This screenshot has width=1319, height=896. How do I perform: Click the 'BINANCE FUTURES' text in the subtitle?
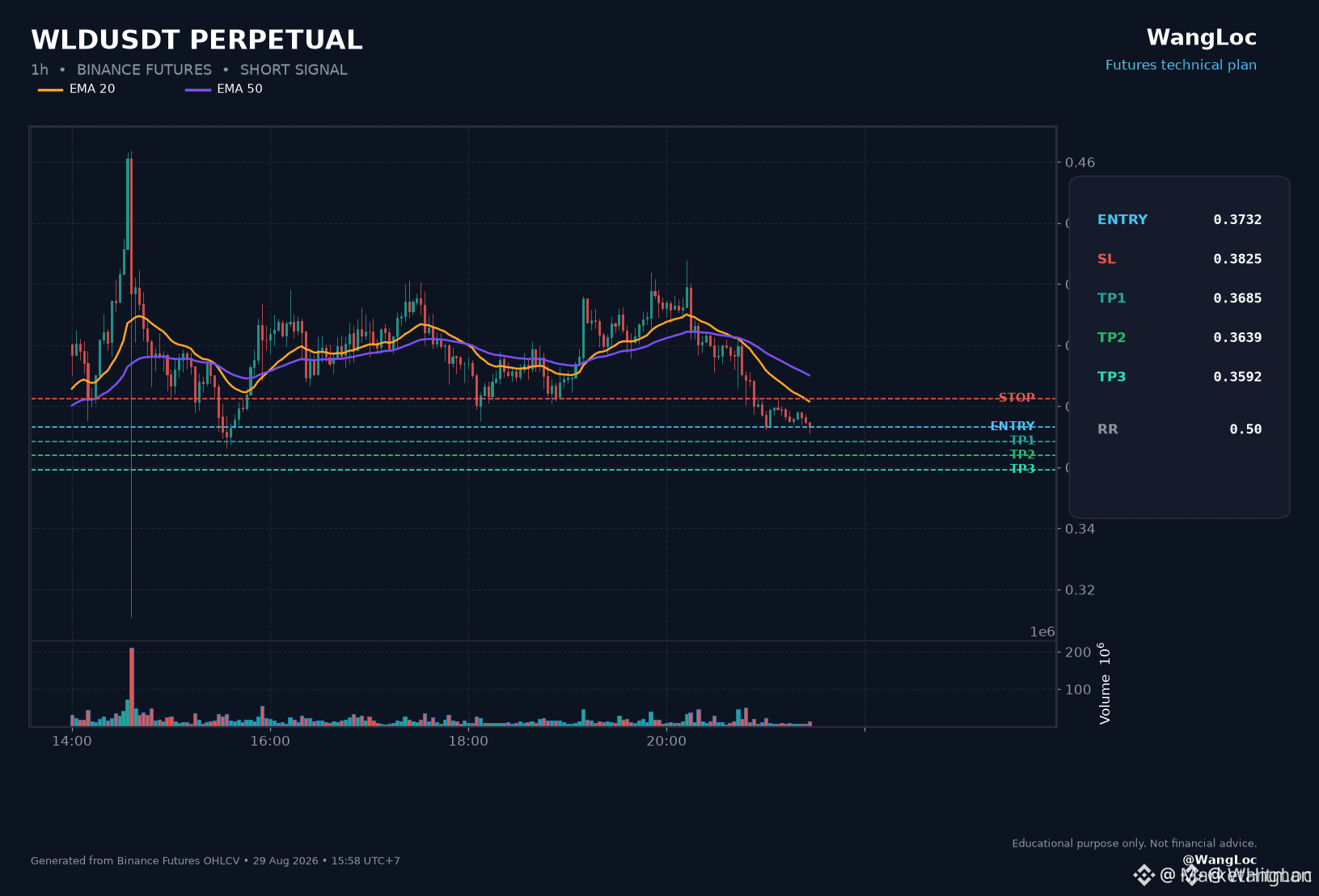(x=144, y=70)
